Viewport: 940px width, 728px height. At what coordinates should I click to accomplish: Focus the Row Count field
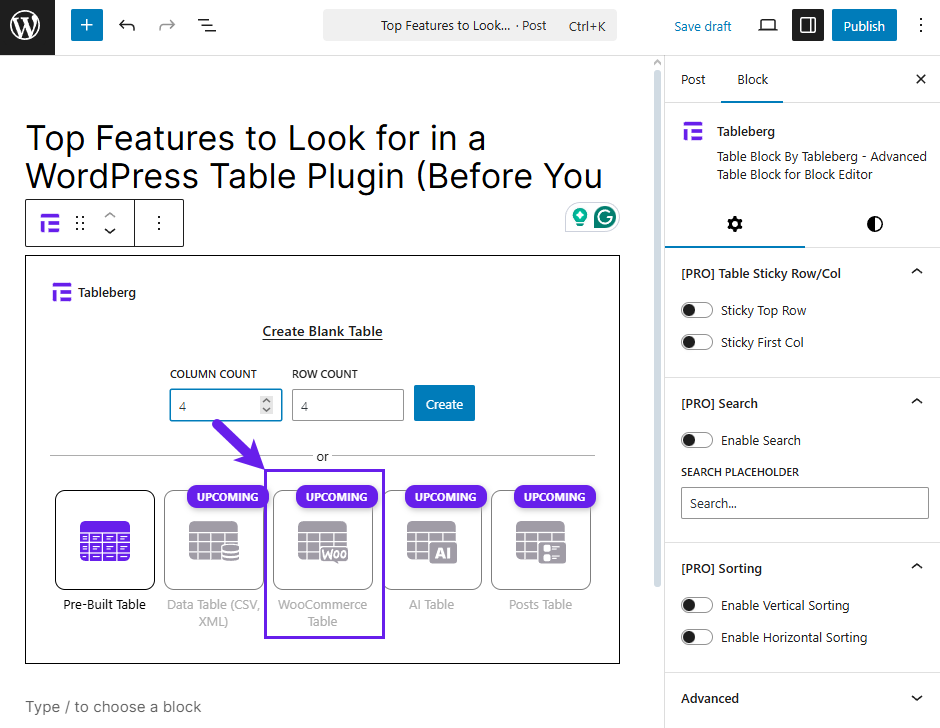point(348,405)
